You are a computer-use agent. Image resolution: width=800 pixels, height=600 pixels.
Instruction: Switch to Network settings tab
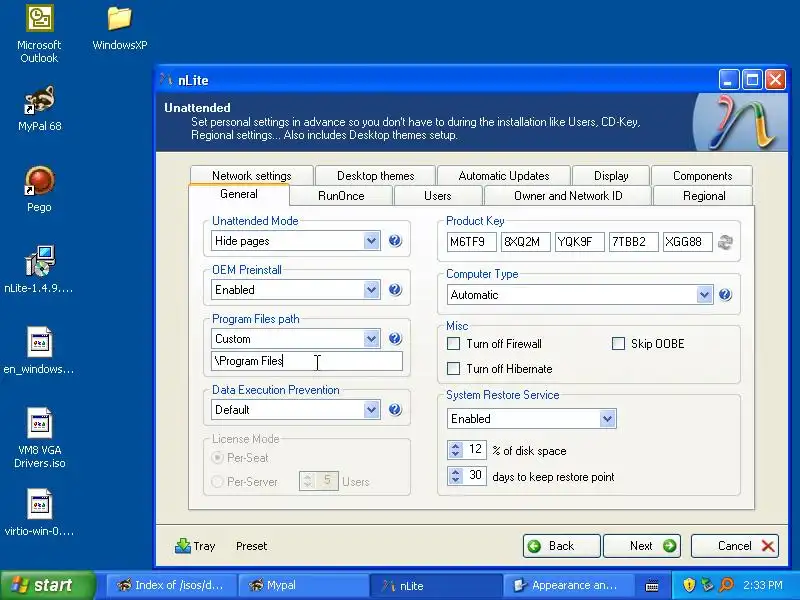[x=252, y=176]
